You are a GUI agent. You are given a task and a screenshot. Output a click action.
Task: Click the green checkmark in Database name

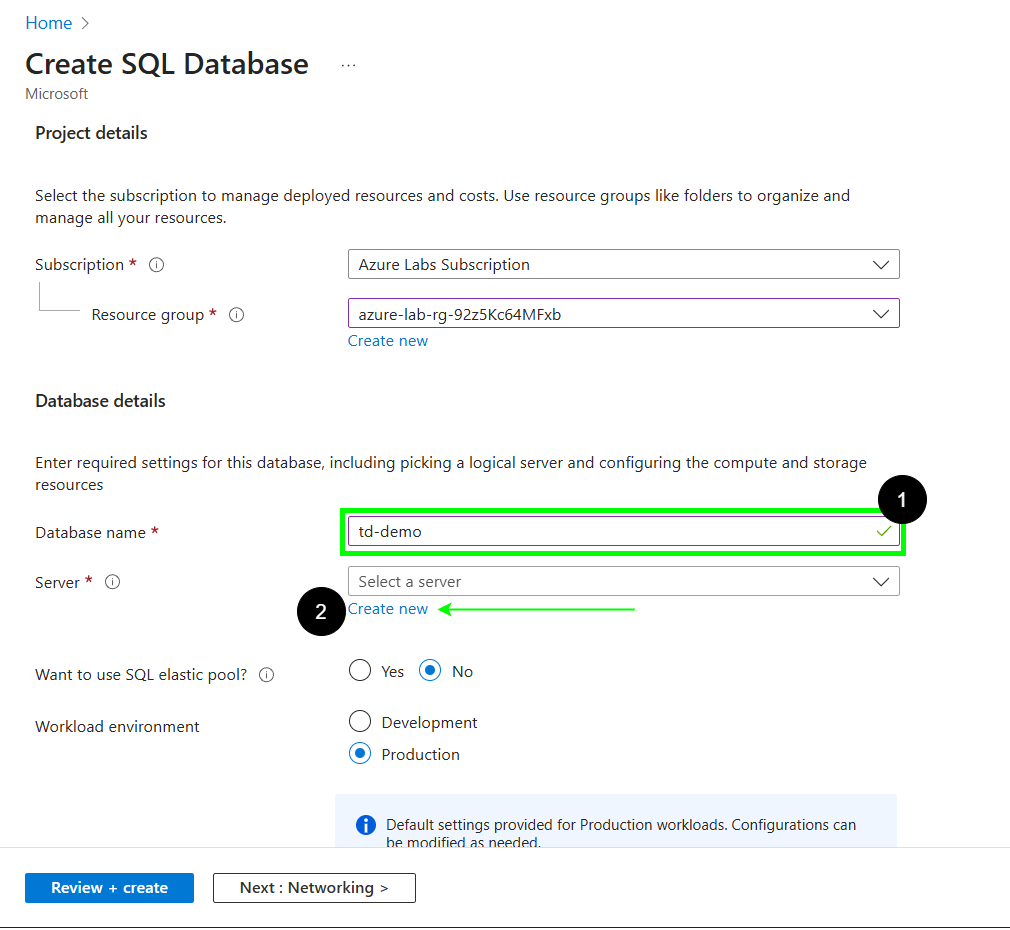[x=883, y=531]
